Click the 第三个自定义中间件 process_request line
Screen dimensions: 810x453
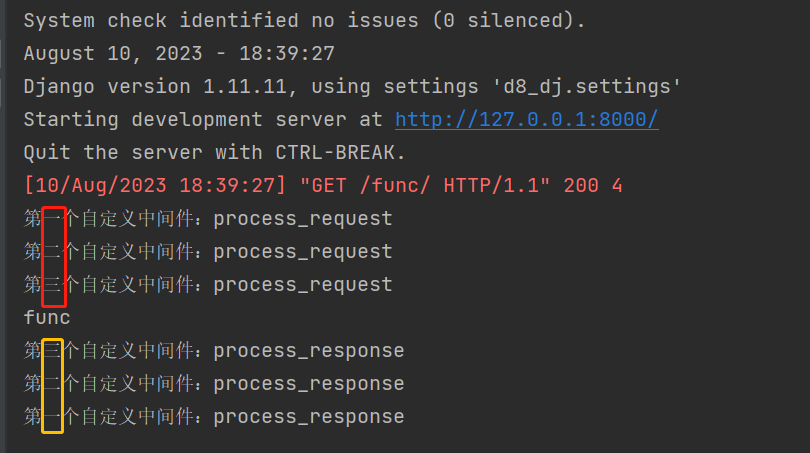click(x=208, y=284)
